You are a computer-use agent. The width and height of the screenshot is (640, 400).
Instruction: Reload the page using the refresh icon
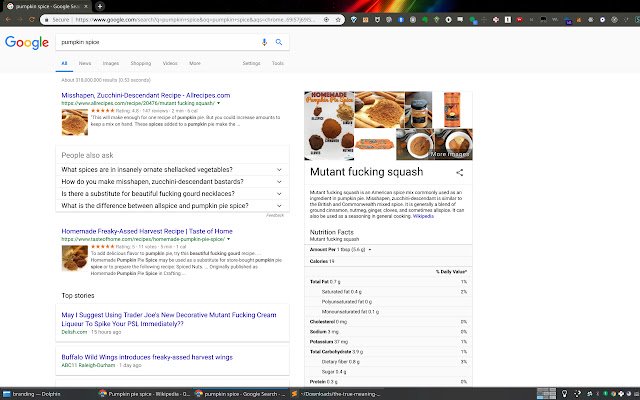[31, 20]
